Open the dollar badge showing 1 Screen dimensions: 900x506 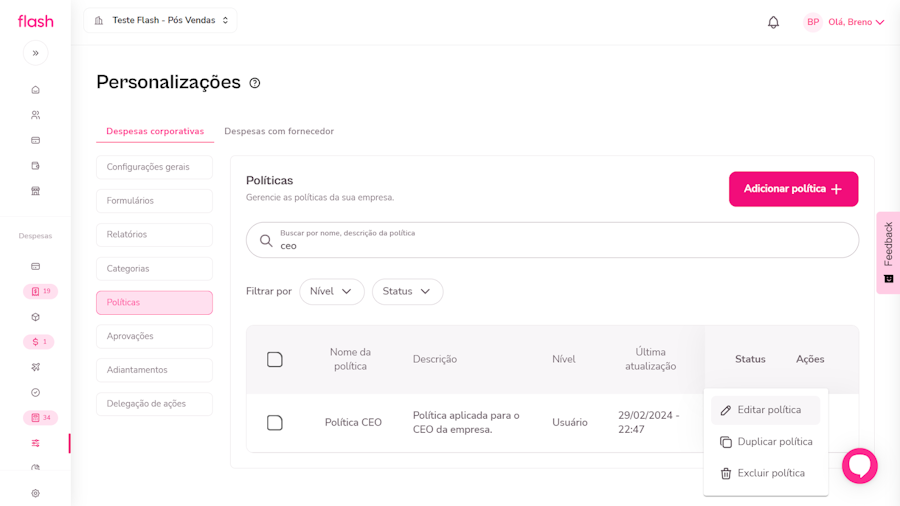[x=39, y=342]
